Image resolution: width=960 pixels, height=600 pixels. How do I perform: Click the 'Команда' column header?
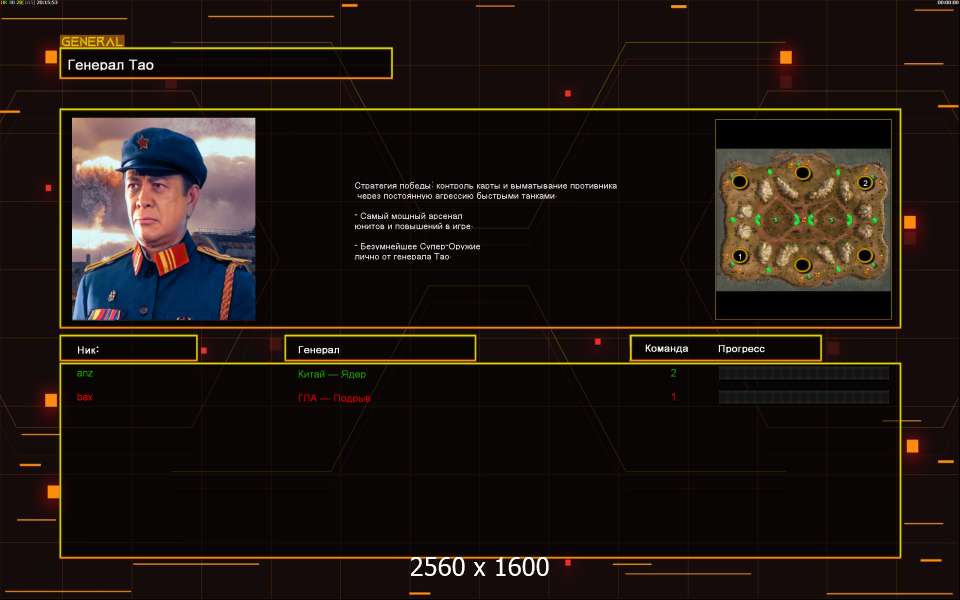tap(666, 348)
